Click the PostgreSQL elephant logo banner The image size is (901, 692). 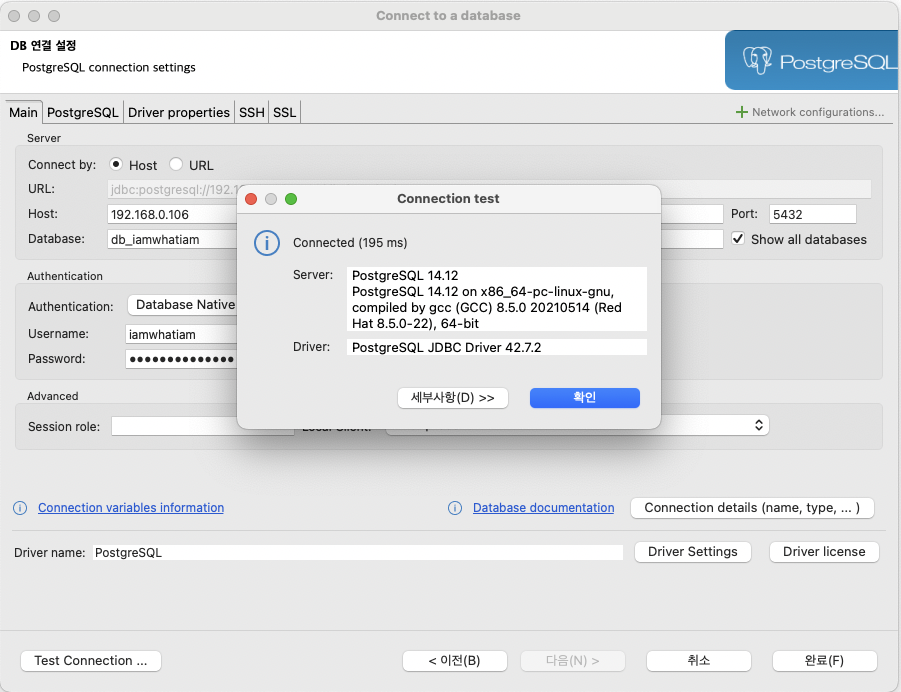[812, 60]
